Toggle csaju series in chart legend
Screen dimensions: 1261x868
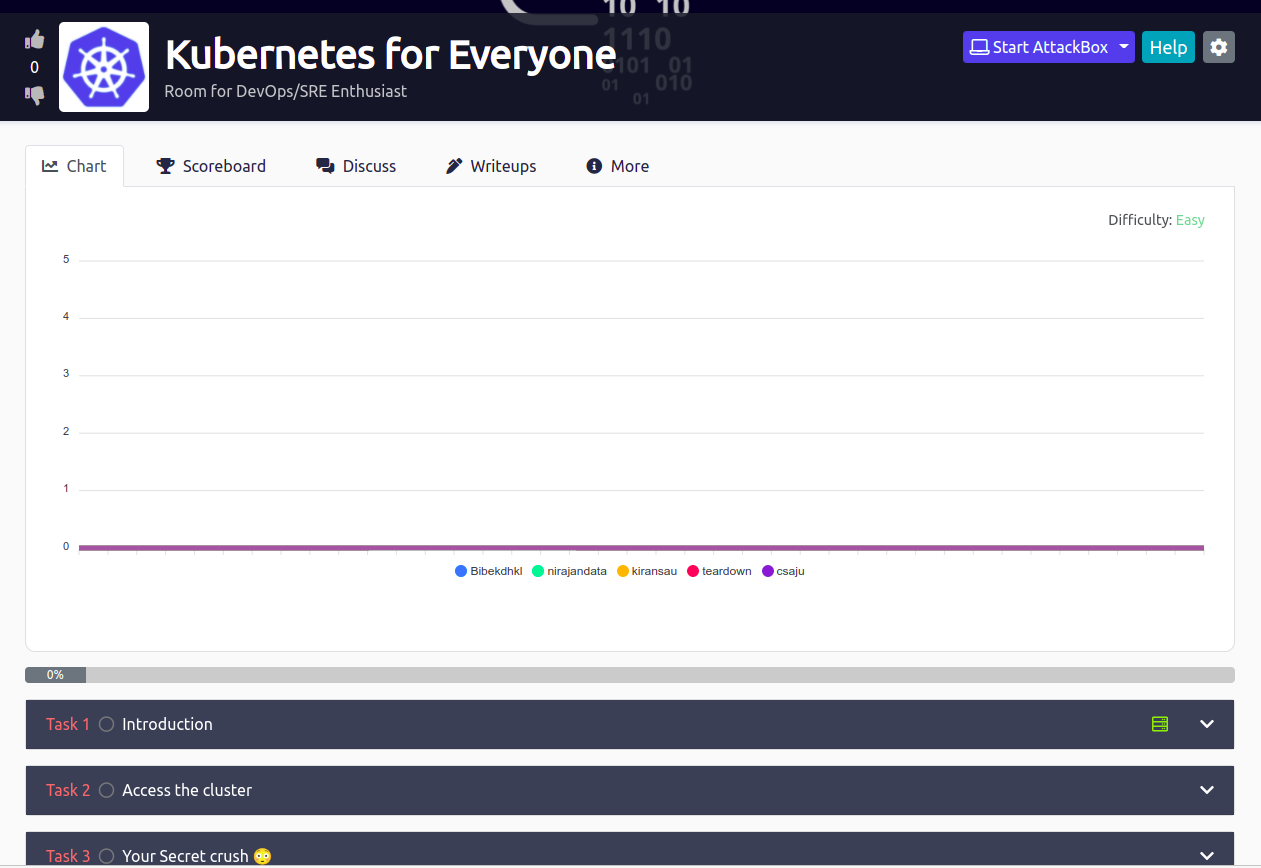pyautogui.click(x=783, y=571)
